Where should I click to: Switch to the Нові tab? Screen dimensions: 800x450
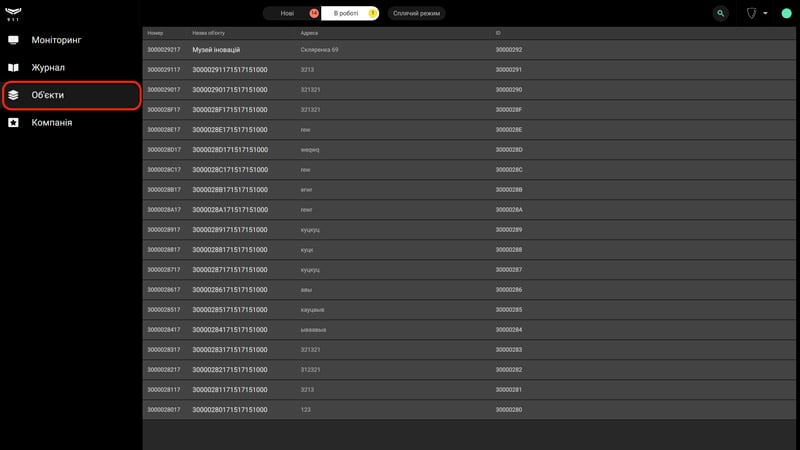click(x=287, y=13)
